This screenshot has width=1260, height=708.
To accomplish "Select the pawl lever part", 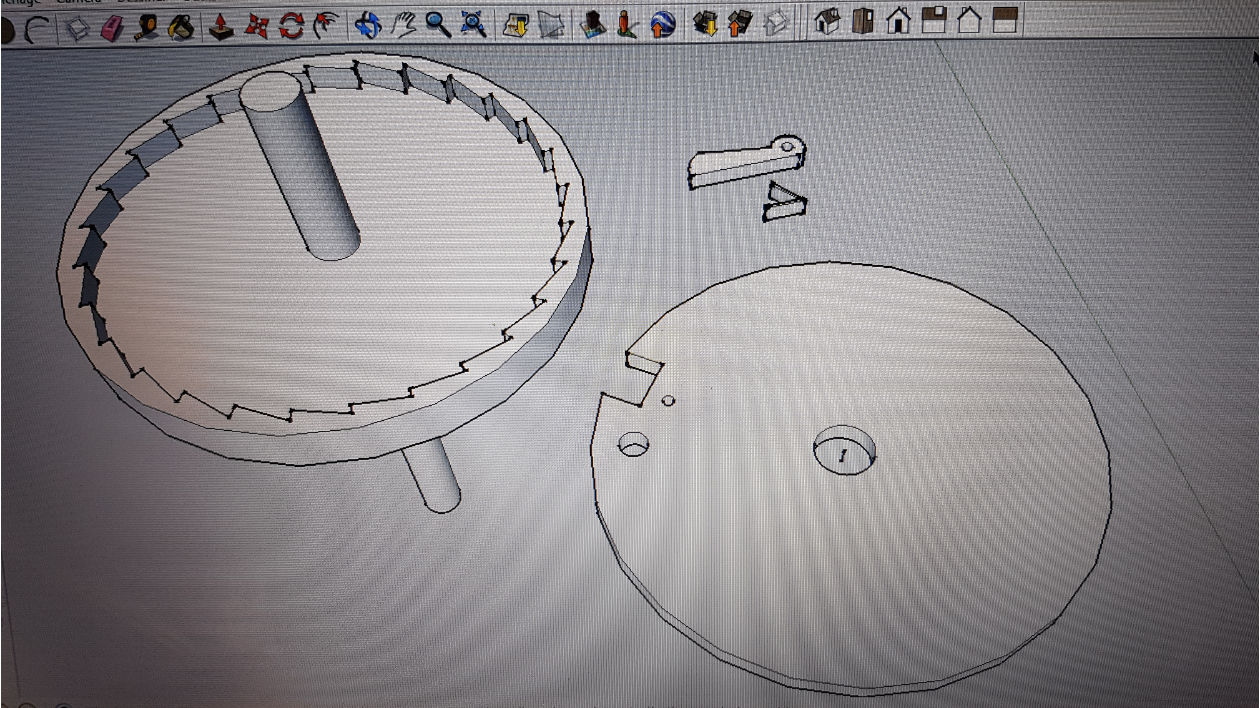I will [x=747, y=161].
